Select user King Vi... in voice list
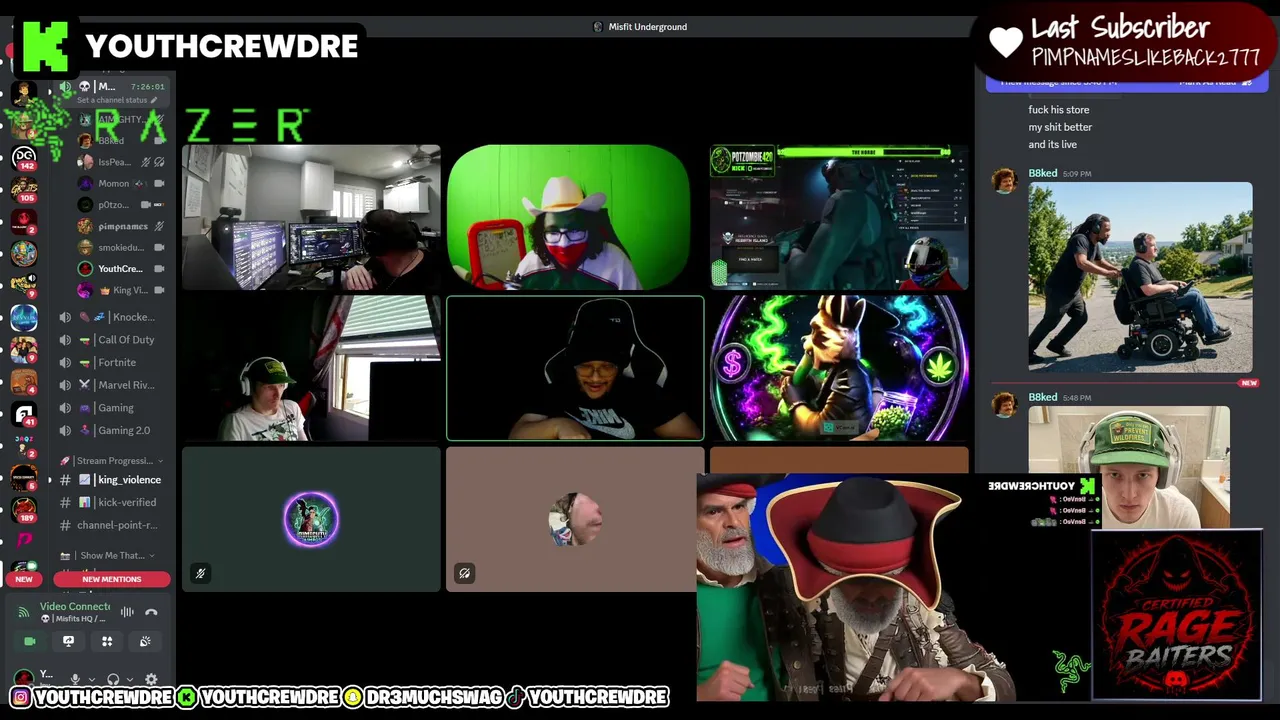The width and height of the screenshot is (1280, 720). click(x=121, y=290)
